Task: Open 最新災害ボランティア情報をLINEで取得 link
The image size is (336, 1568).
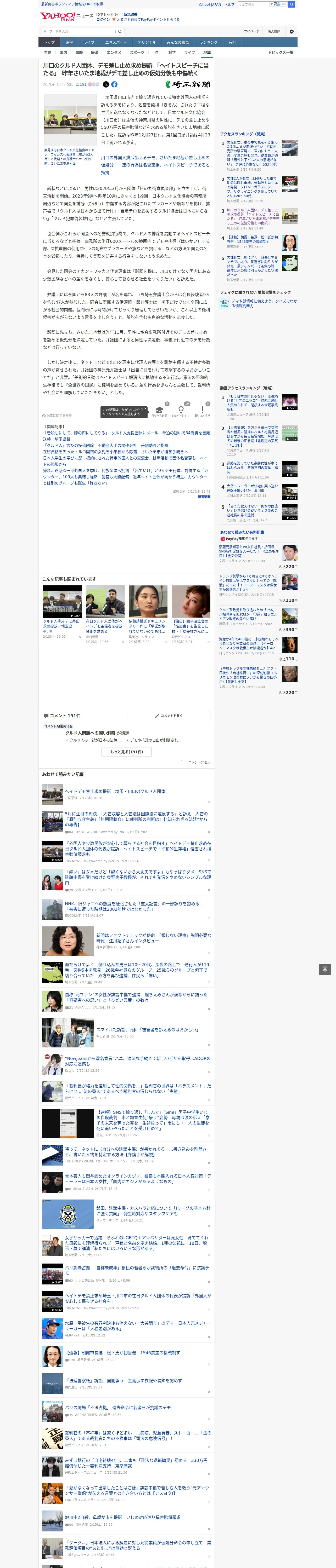Action: (72, 4)
